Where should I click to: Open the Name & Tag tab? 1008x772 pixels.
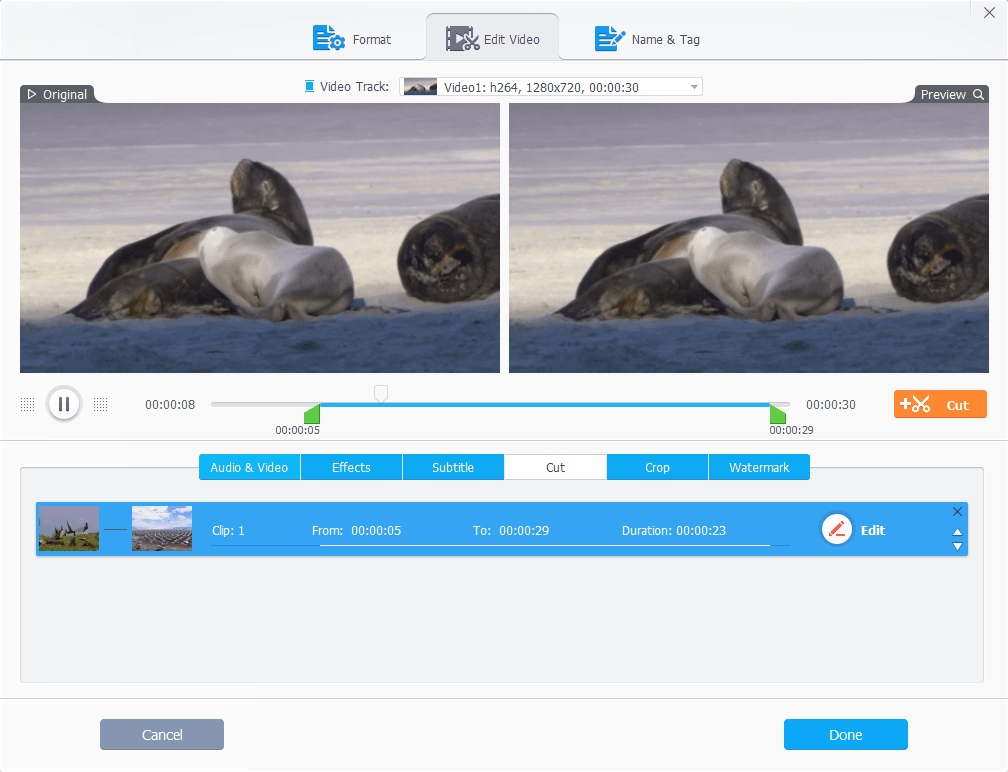click(x=647, y=39)
